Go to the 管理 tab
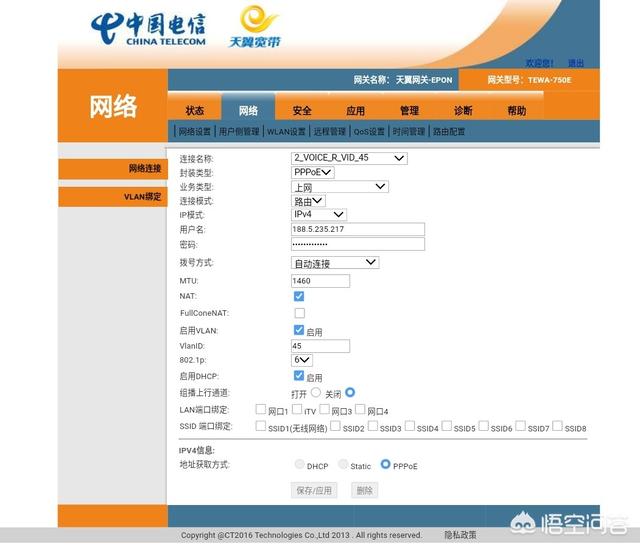Viewport: 640px width, 547px height. point(409,111)
